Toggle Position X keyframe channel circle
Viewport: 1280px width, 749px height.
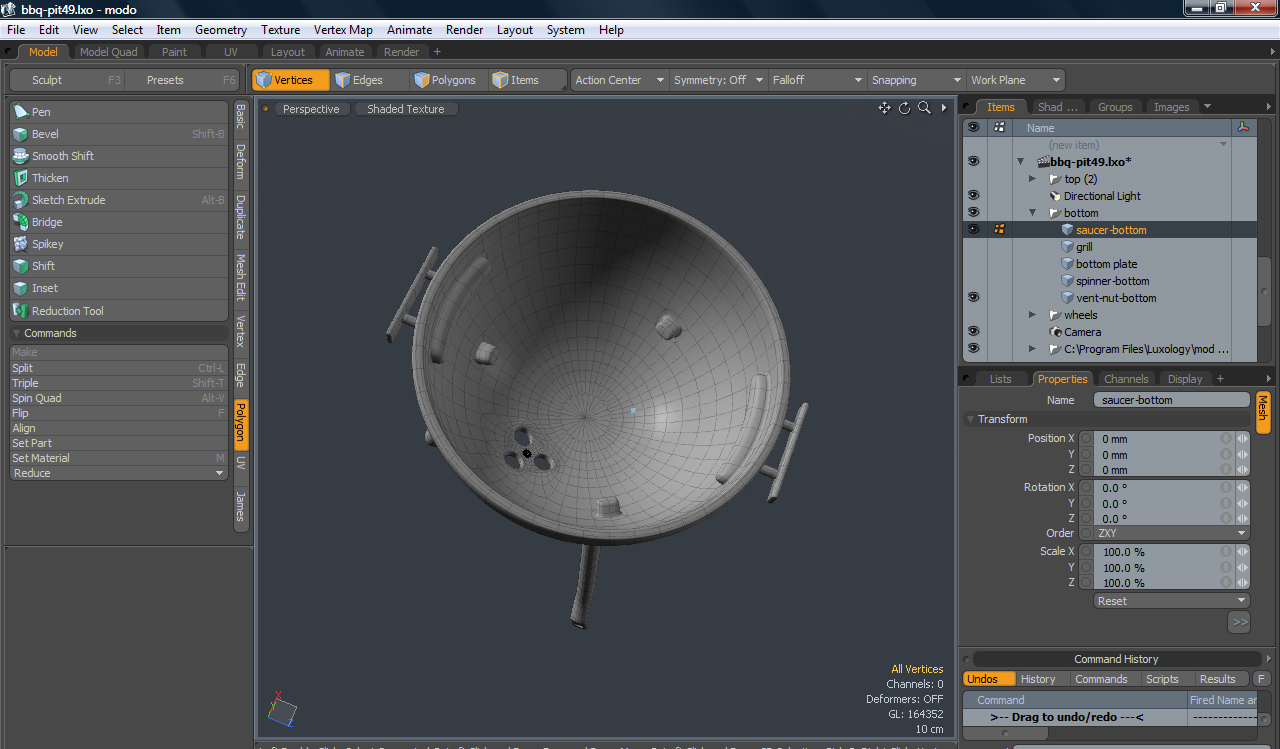coord(1086,439)
